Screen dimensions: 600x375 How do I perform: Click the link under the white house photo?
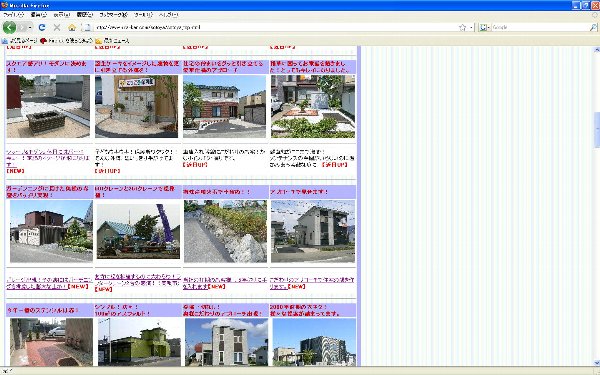tap(312, 283)
